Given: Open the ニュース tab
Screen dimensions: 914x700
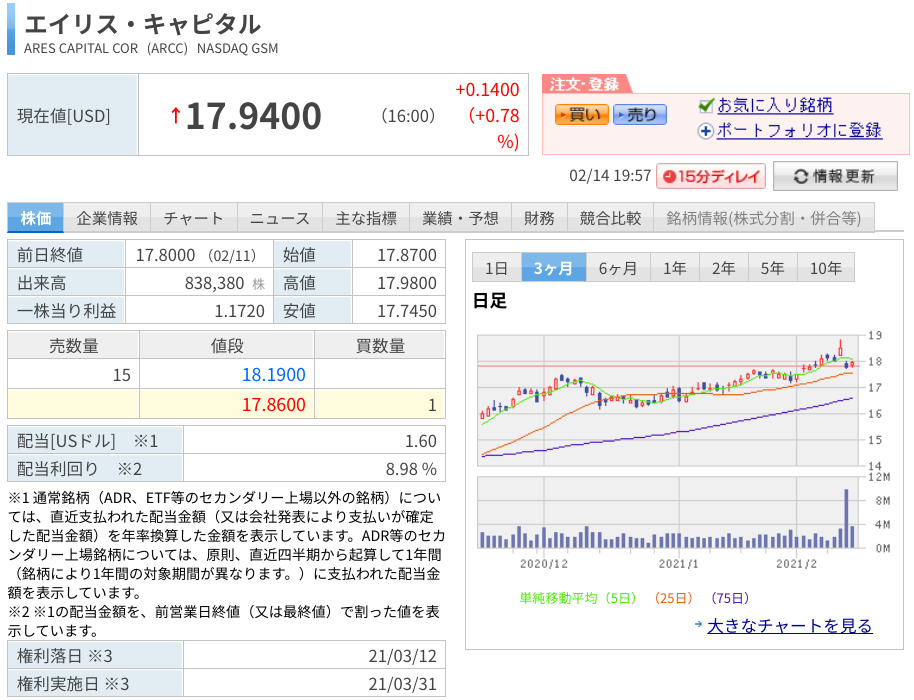Looking at the screenshot, I should click(280, 218).
